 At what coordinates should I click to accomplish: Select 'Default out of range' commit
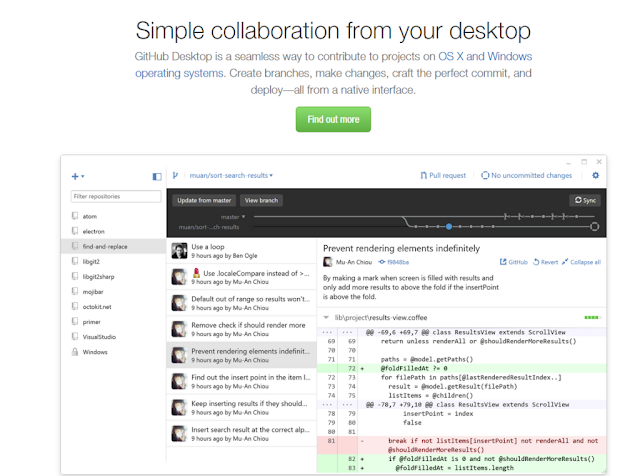pyautogui.click(x=242, y=303)
